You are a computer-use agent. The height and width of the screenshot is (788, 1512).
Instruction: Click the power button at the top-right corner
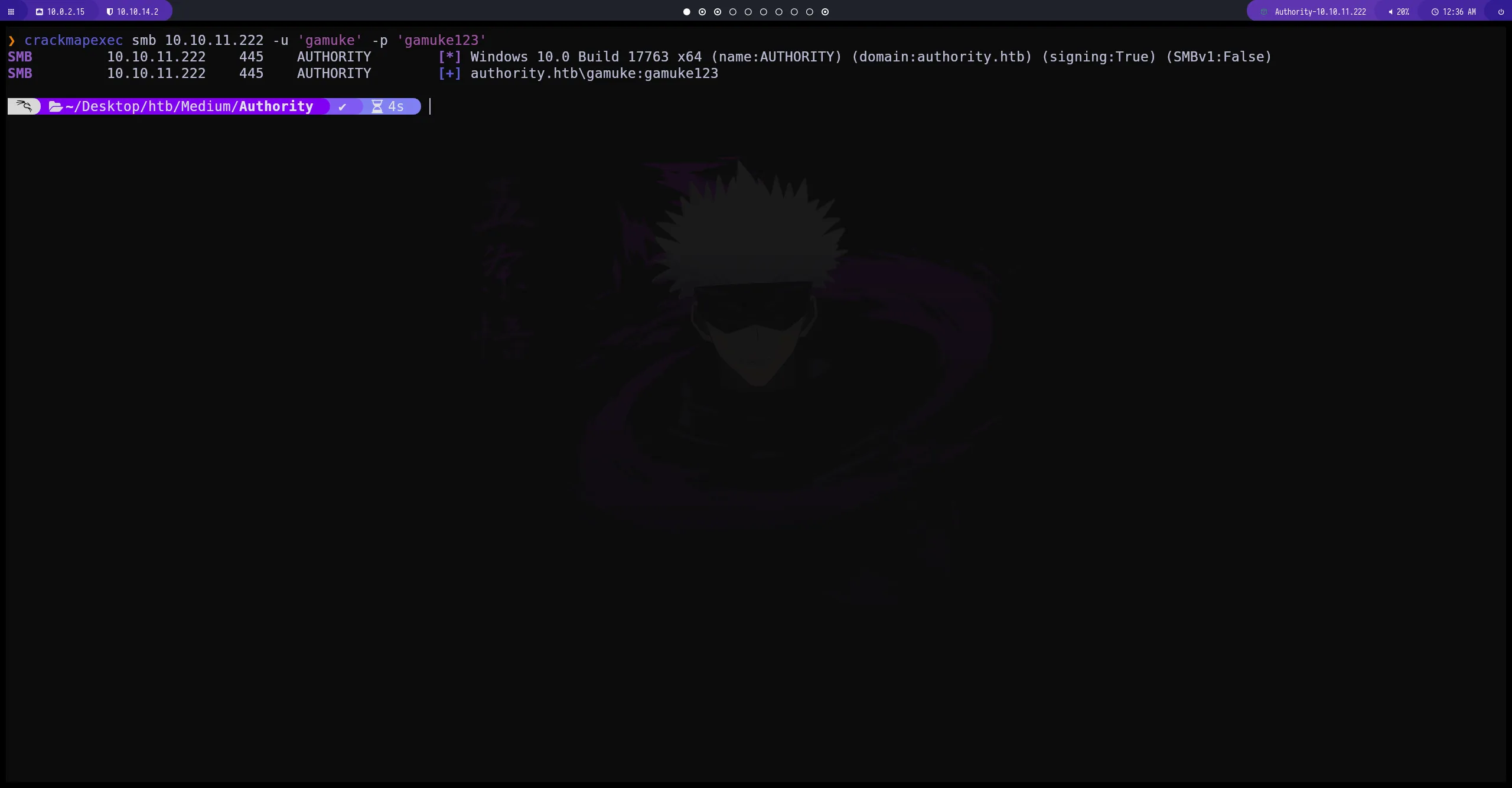(1501, 11)
